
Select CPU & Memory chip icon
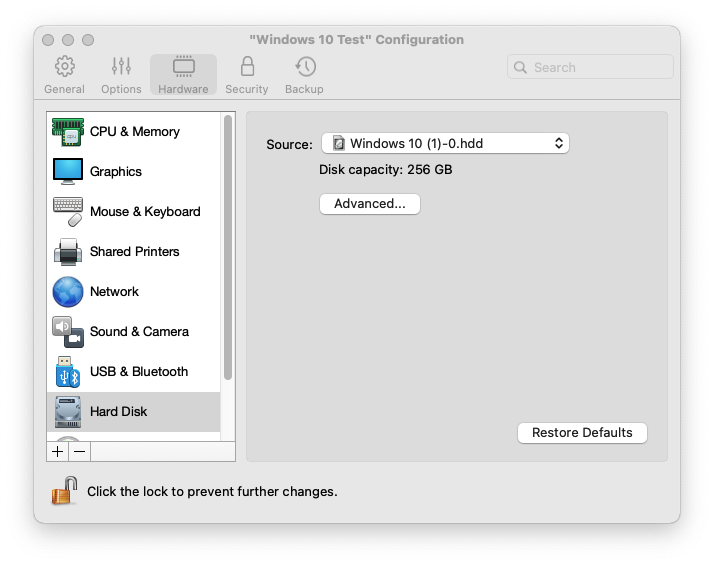[68, 132]
